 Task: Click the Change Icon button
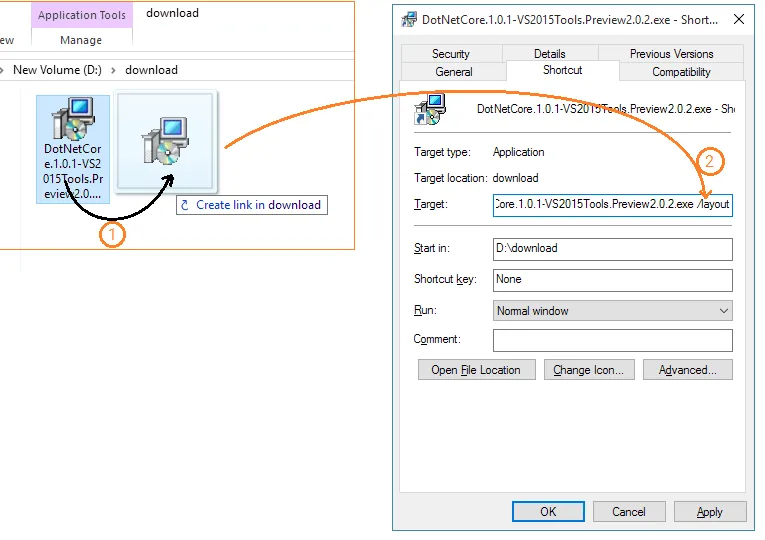(x=589, y=370)
